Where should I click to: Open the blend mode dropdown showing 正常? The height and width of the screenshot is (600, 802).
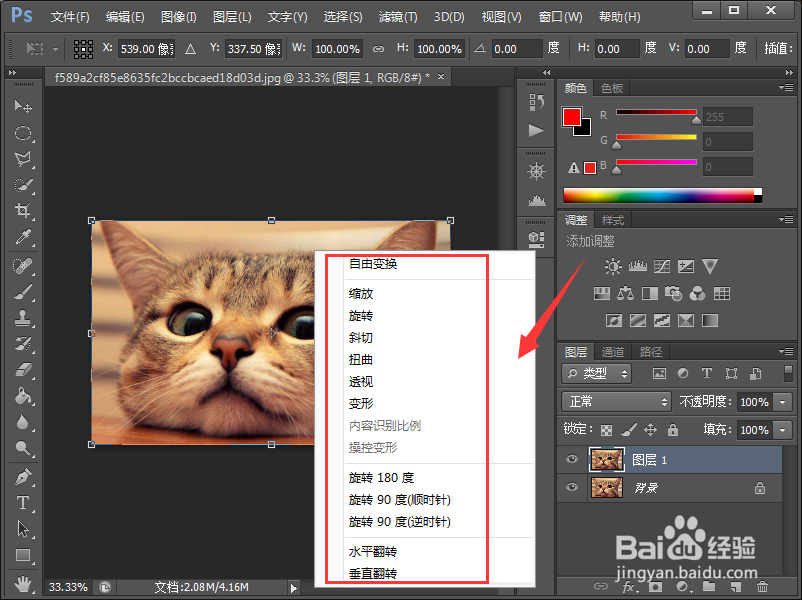pyautogui.click(x=615, y=402)
